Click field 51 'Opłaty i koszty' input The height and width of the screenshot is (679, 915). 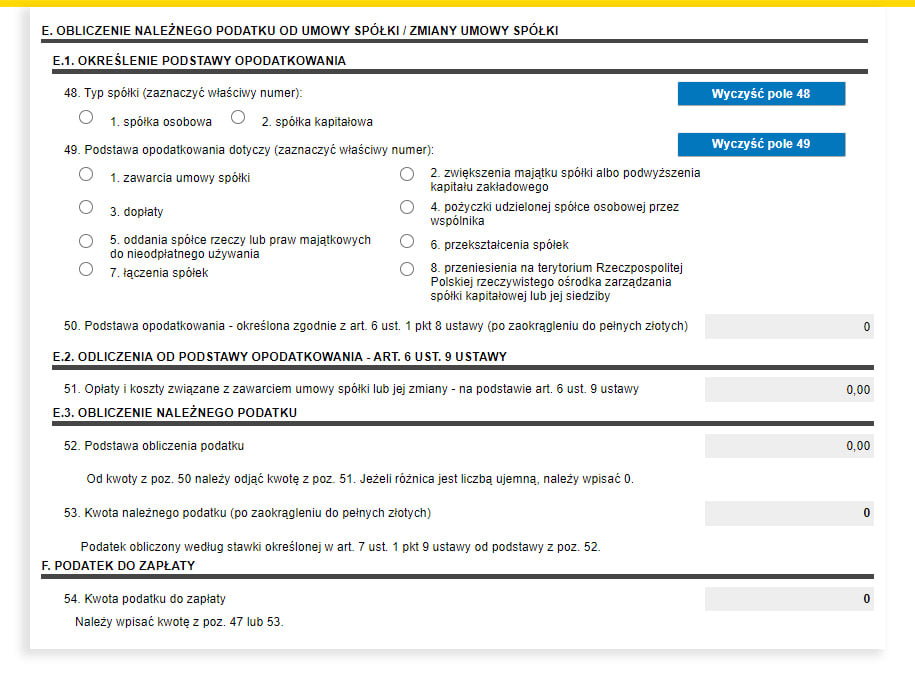click(x=788, y=390)
